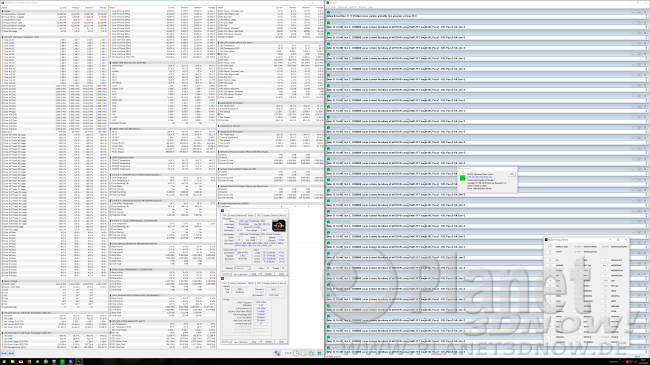This screenshot has width=650, height=365.
Task: Switch to Memory tab in upper CPU-Z window
Action: click(251, 215)
